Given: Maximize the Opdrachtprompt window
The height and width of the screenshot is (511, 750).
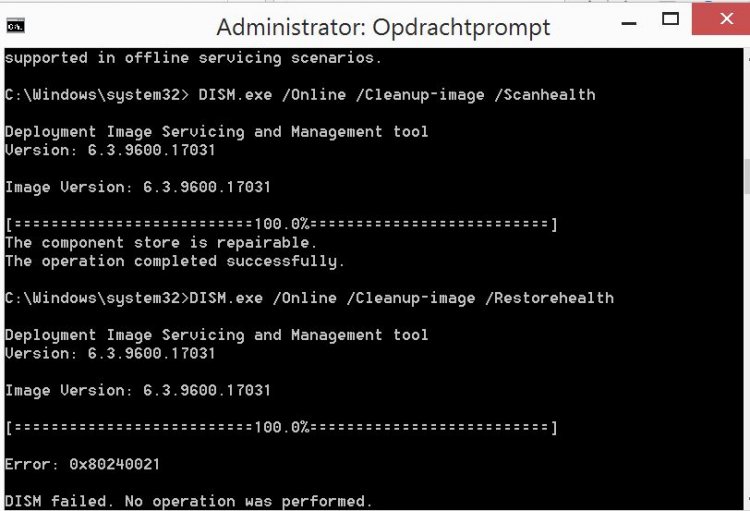Looking at the screenshot, I should pos(670,19).
